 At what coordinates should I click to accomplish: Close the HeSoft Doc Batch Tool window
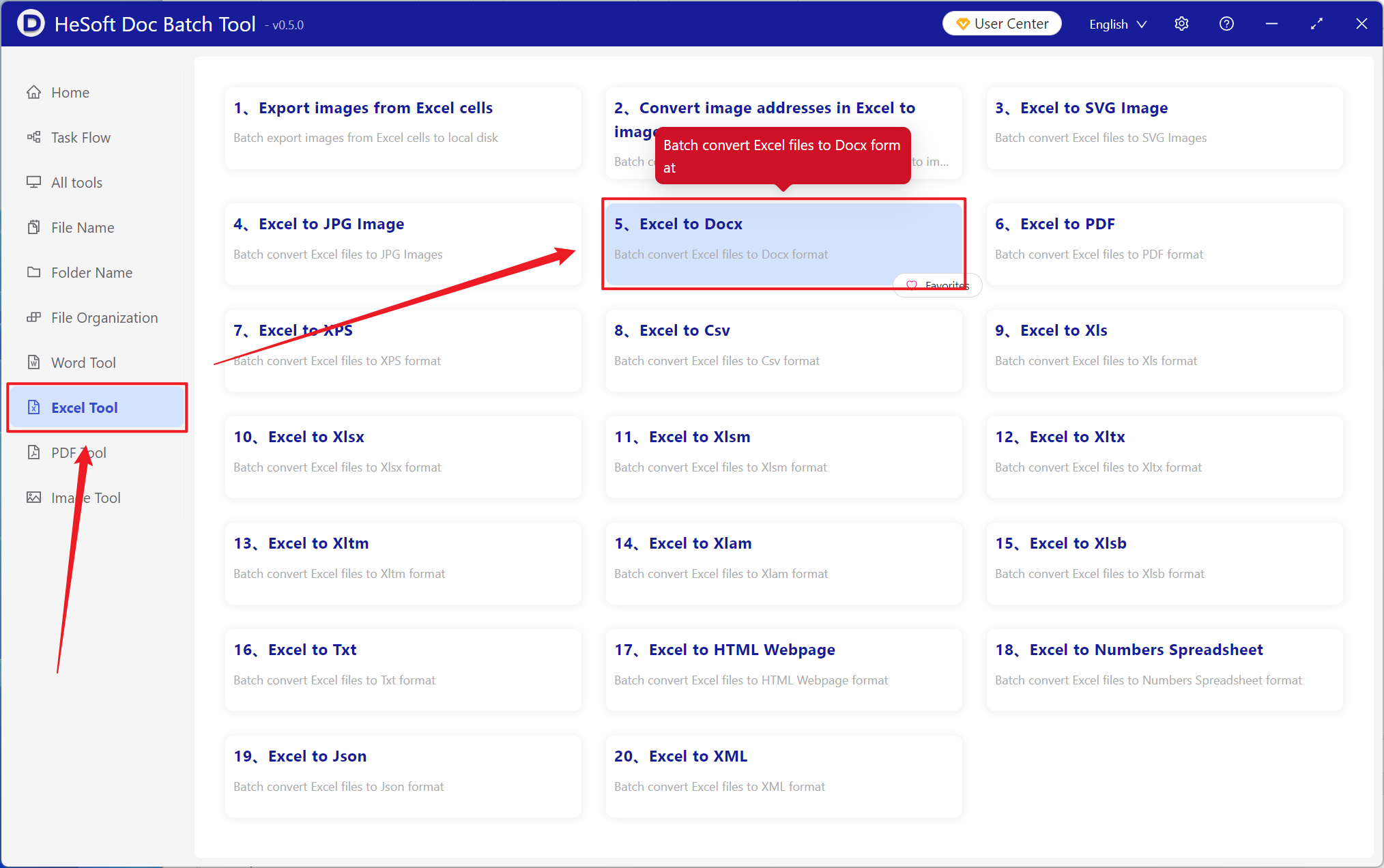click(1361, 24)
